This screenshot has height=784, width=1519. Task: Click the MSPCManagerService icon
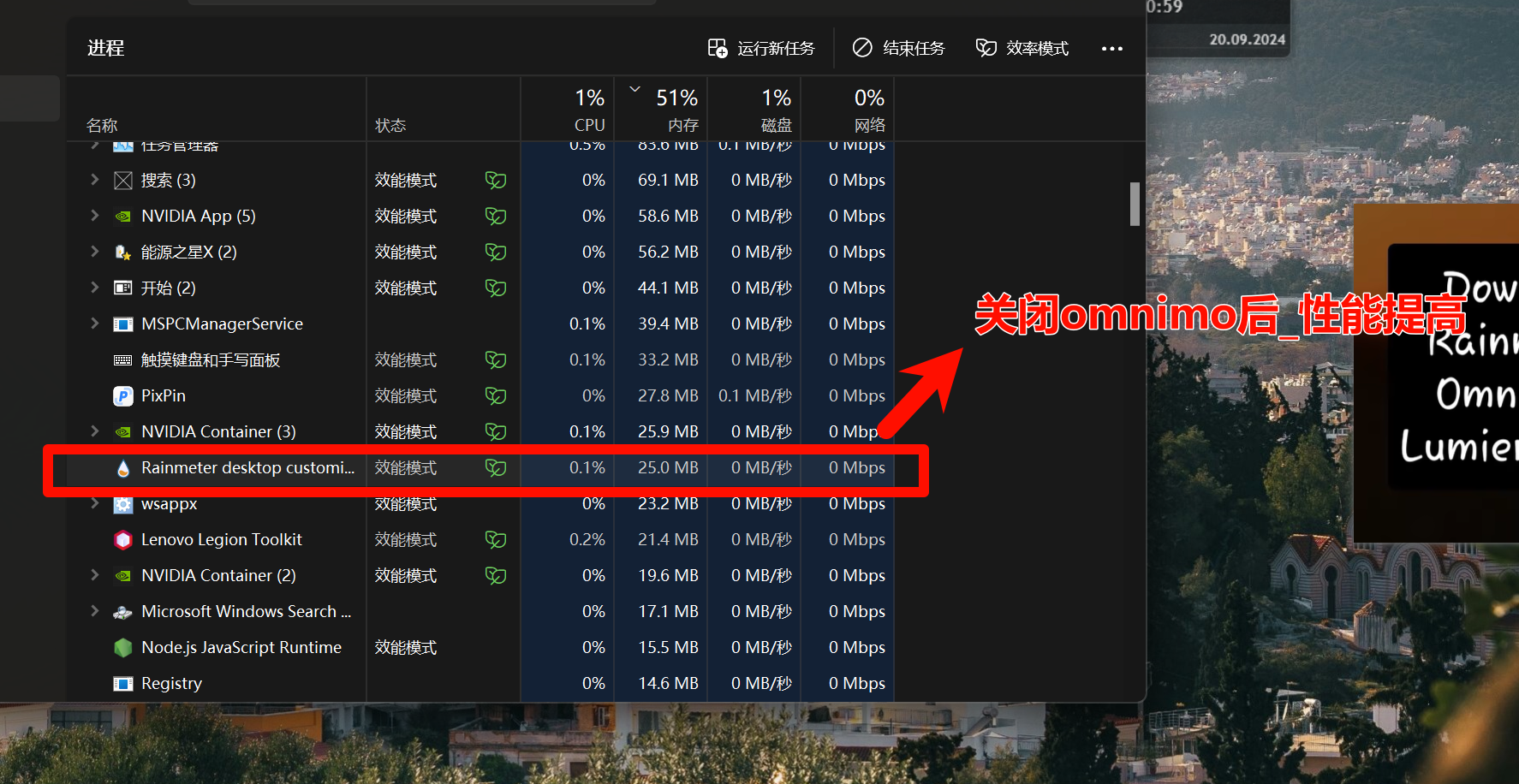[123, 324]
